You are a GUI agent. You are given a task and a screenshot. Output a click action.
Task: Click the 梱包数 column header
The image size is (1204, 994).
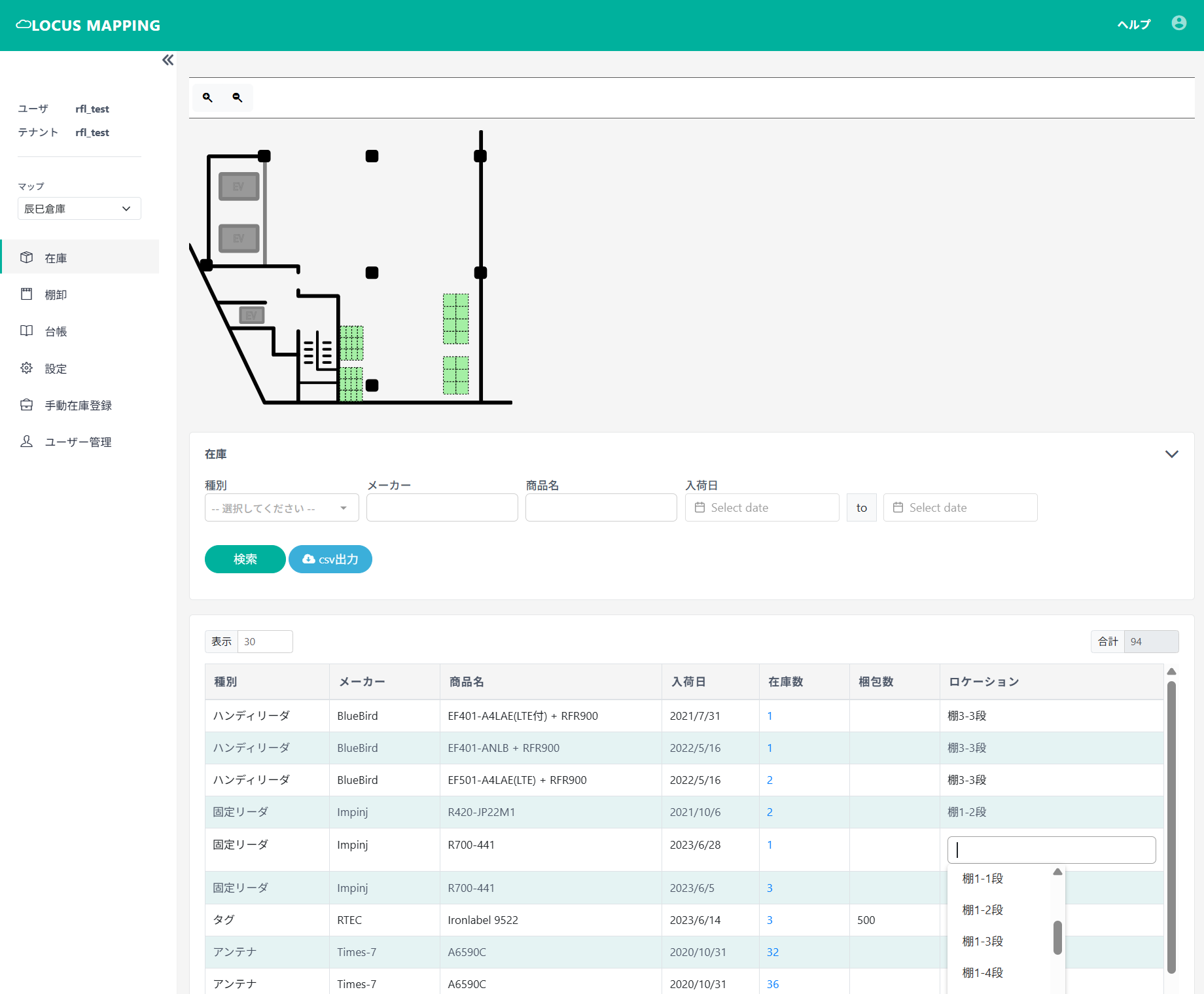click(894, 681)
